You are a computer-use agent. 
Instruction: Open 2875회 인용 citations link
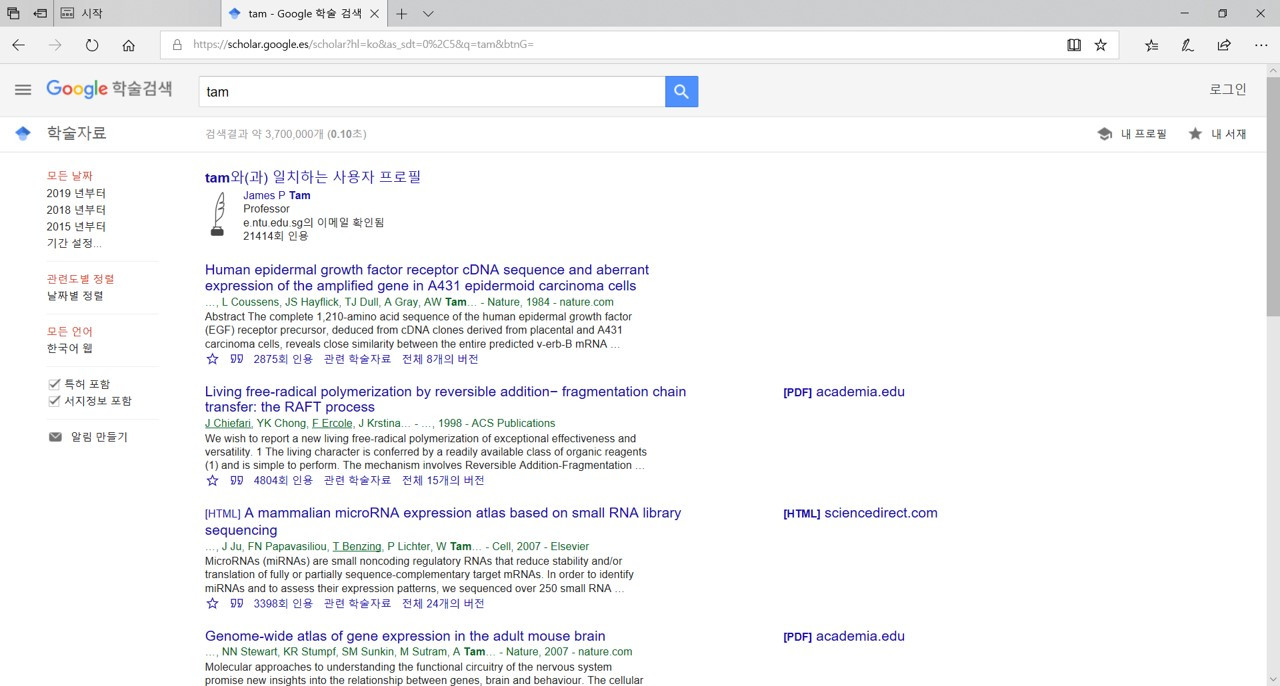[x=283, y=359]
